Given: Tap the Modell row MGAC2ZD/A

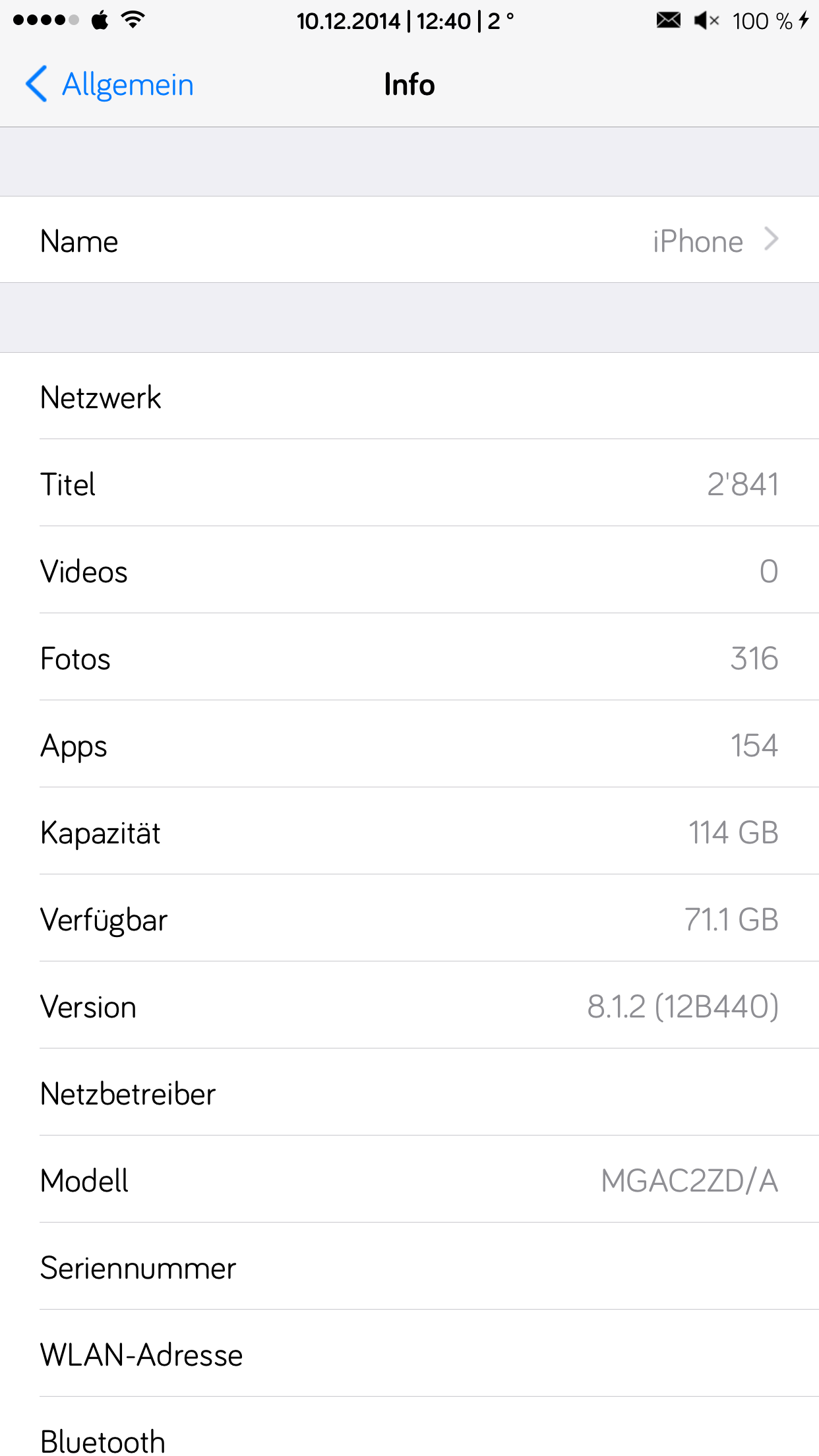Looking at the screenshot, I should (x=409, y=1180).
